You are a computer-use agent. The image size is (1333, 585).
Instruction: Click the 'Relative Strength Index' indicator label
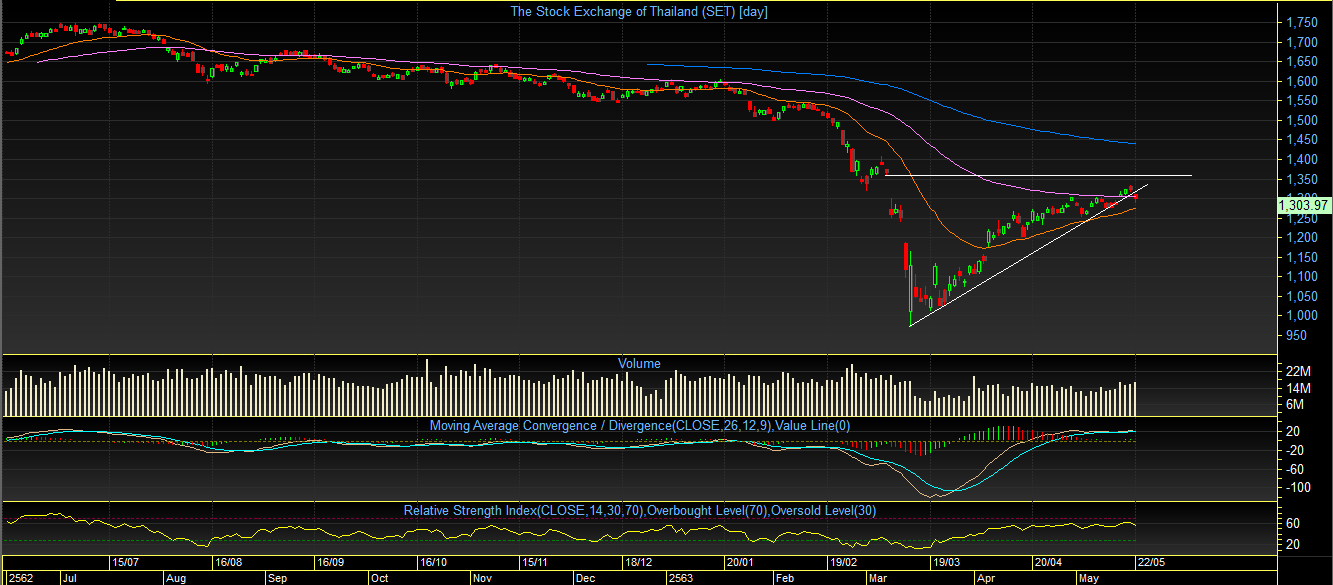pyautogui.click(x=640, y=511)
